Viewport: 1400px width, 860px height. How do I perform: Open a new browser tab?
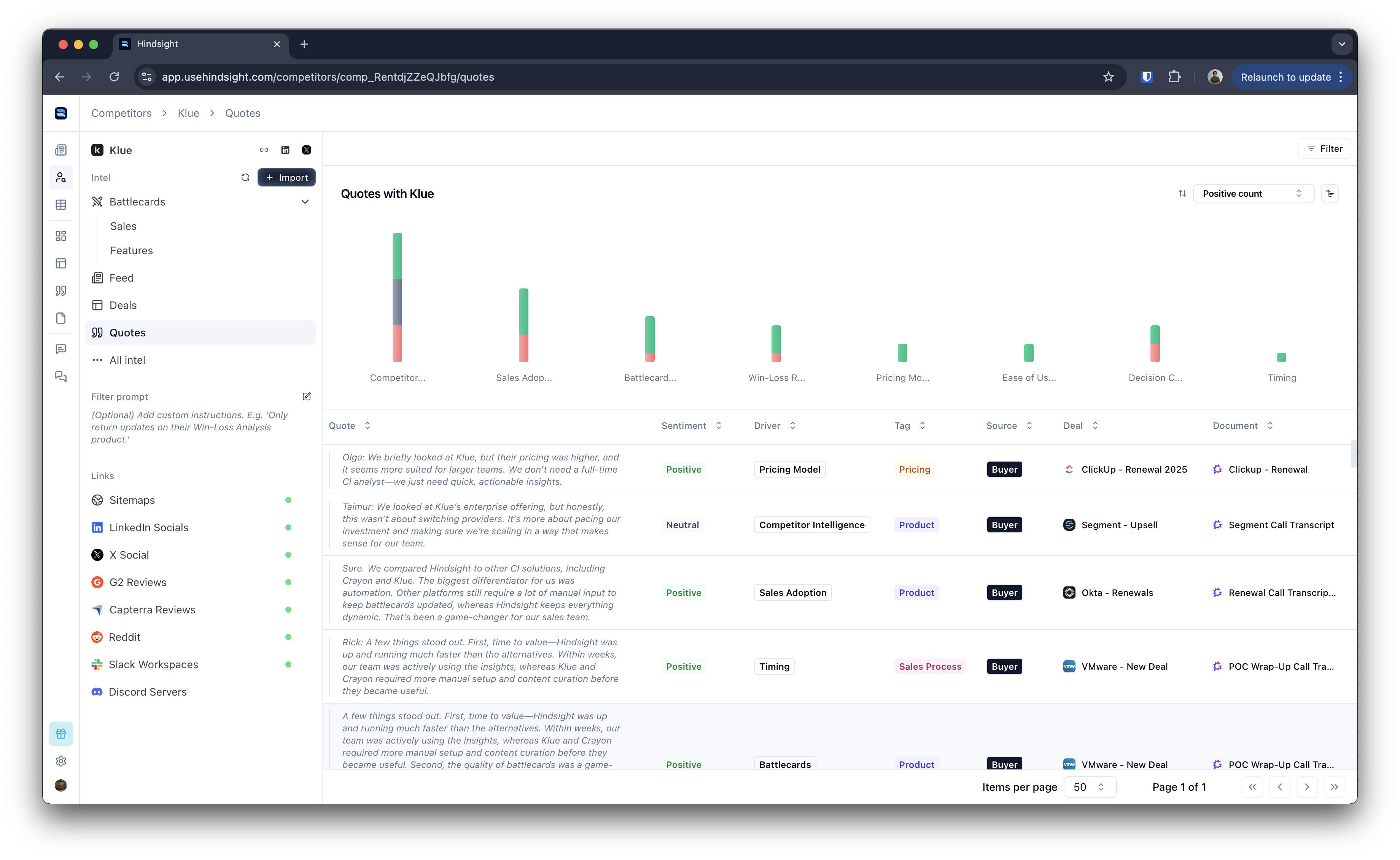304,45
